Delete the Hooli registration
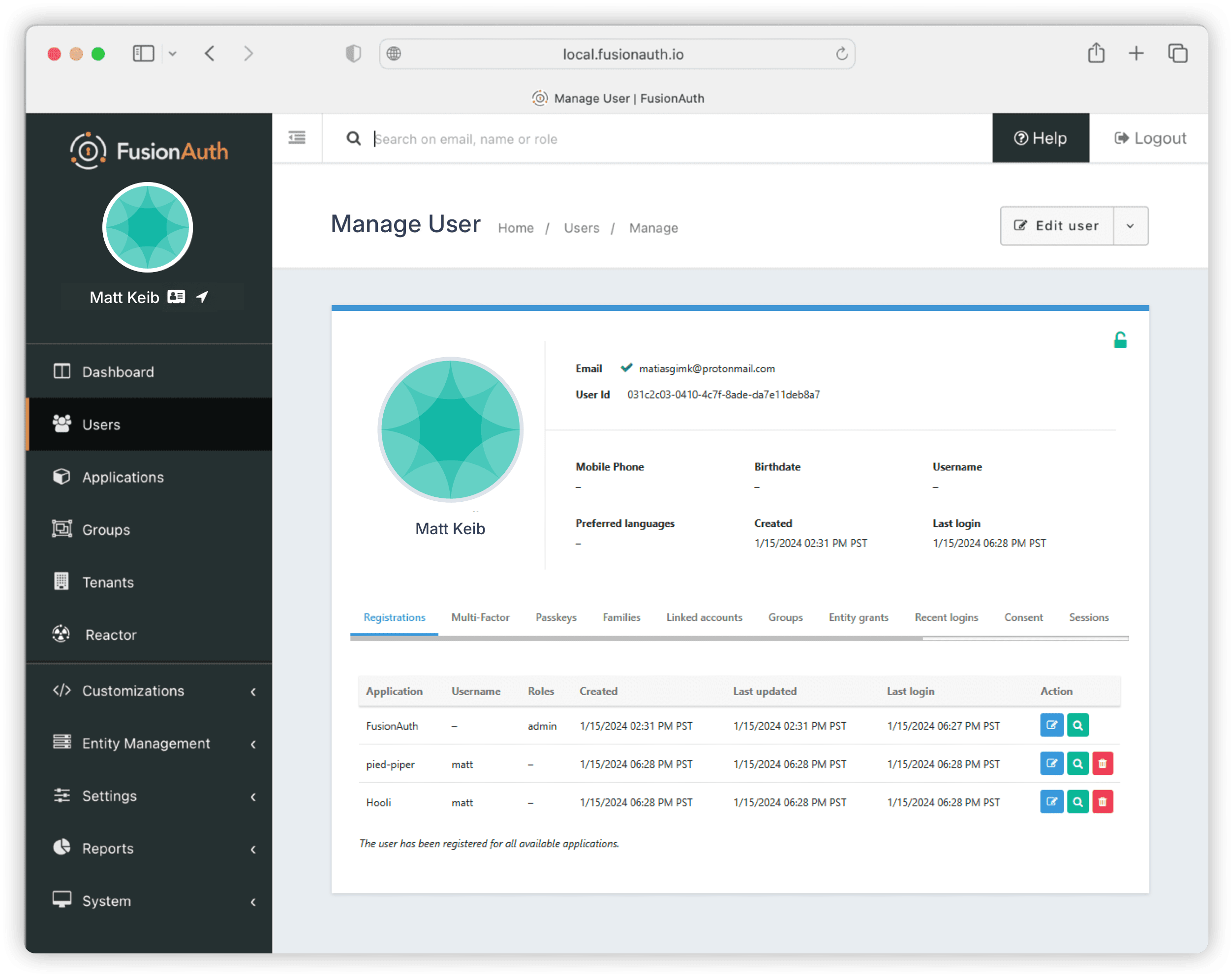Image resolution: width=1232 pixels, height=977 pixels. 1103,801
